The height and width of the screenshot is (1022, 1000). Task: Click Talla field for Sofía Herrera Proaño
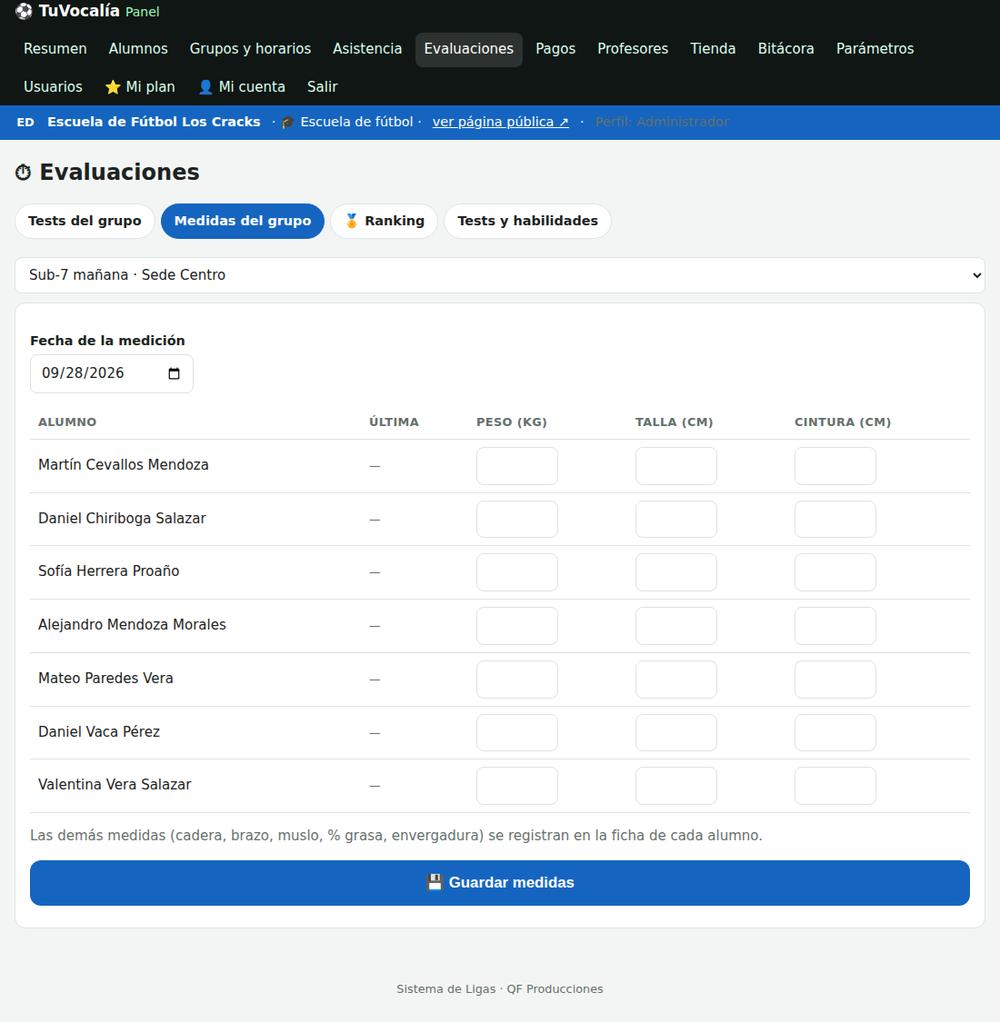[x=676, y=572]
